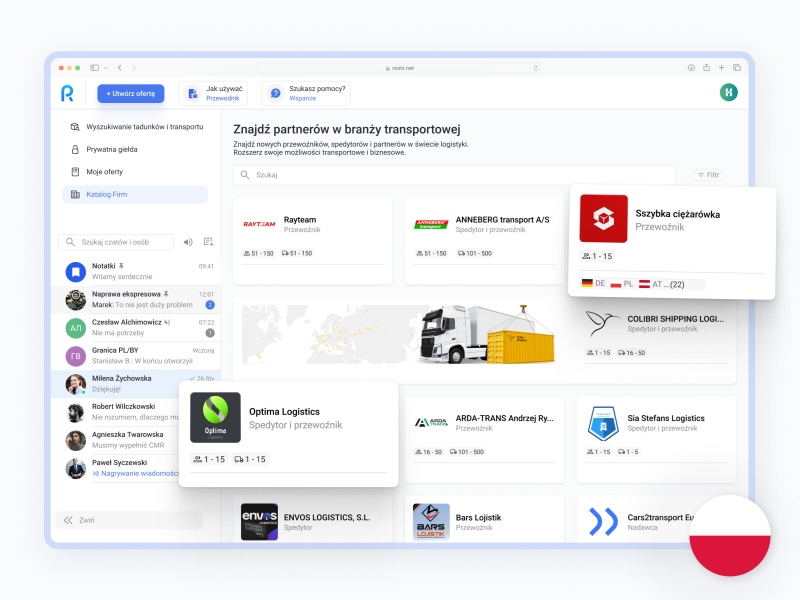Open the Sszybka ciężarówka card
Screen dimensions: 800x600
tap(672, 242)
